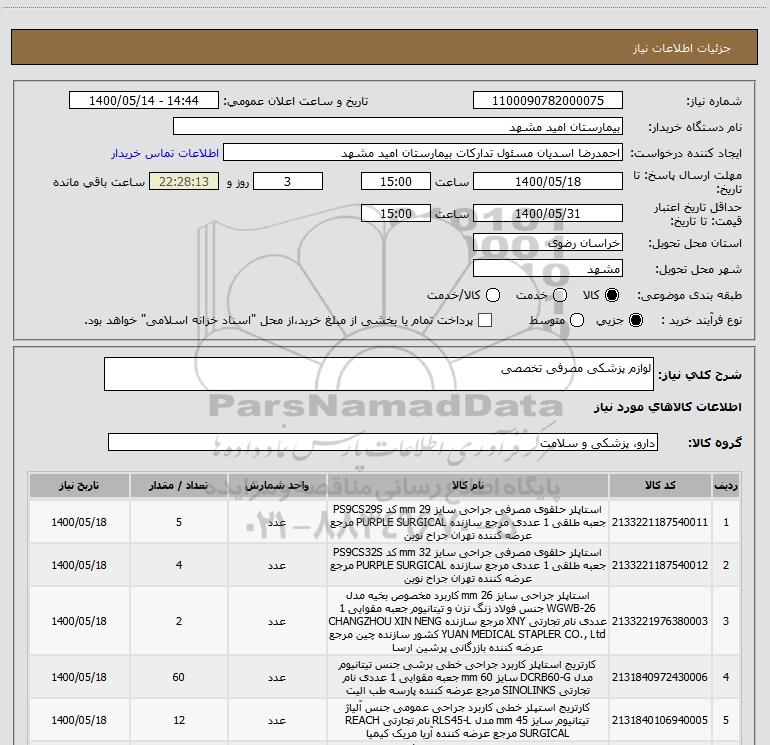This screenshot has width=770, height=745.
Task: Click product code 213322187540011
Action: [660, 522]
